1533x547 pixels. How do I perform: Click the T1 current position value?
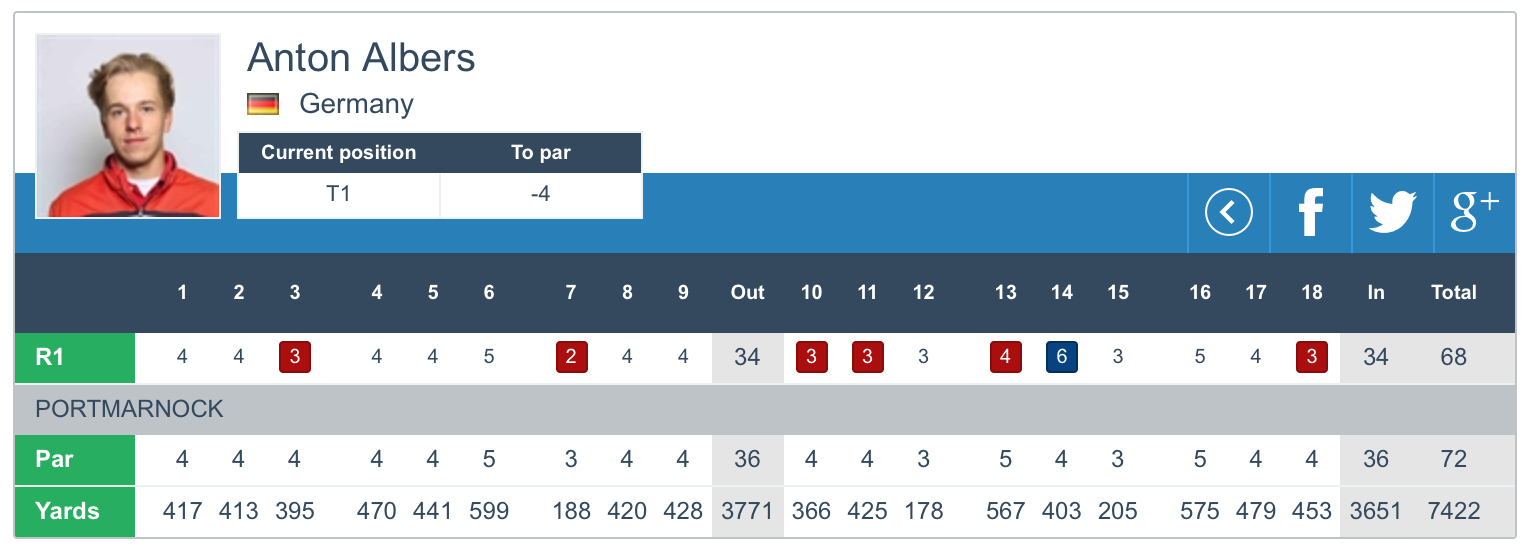[x=338, y=194]
